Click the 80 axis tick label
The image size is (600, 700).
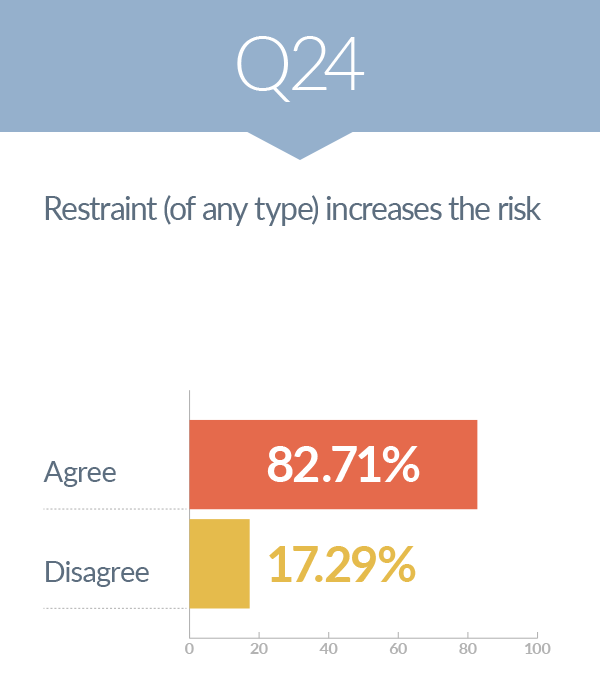tap(467, 648)
